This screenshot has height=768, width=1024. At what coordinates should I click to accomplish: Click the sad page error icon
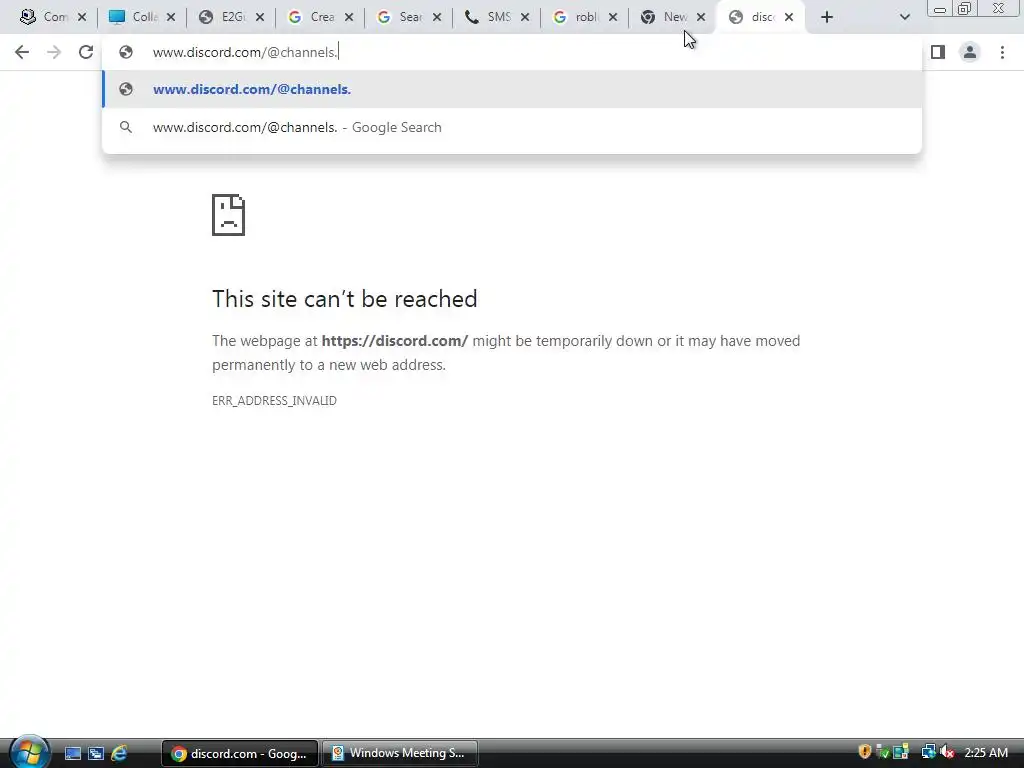[229, 215]
